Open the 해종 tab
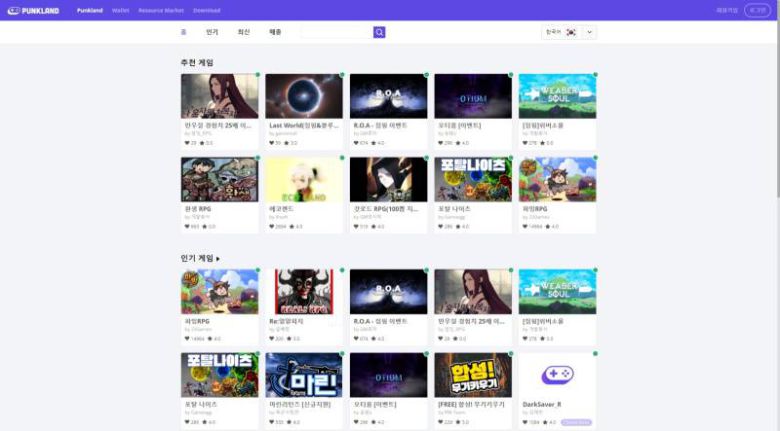This screenshot has width=780, height=431. click(x=275, y=32)
